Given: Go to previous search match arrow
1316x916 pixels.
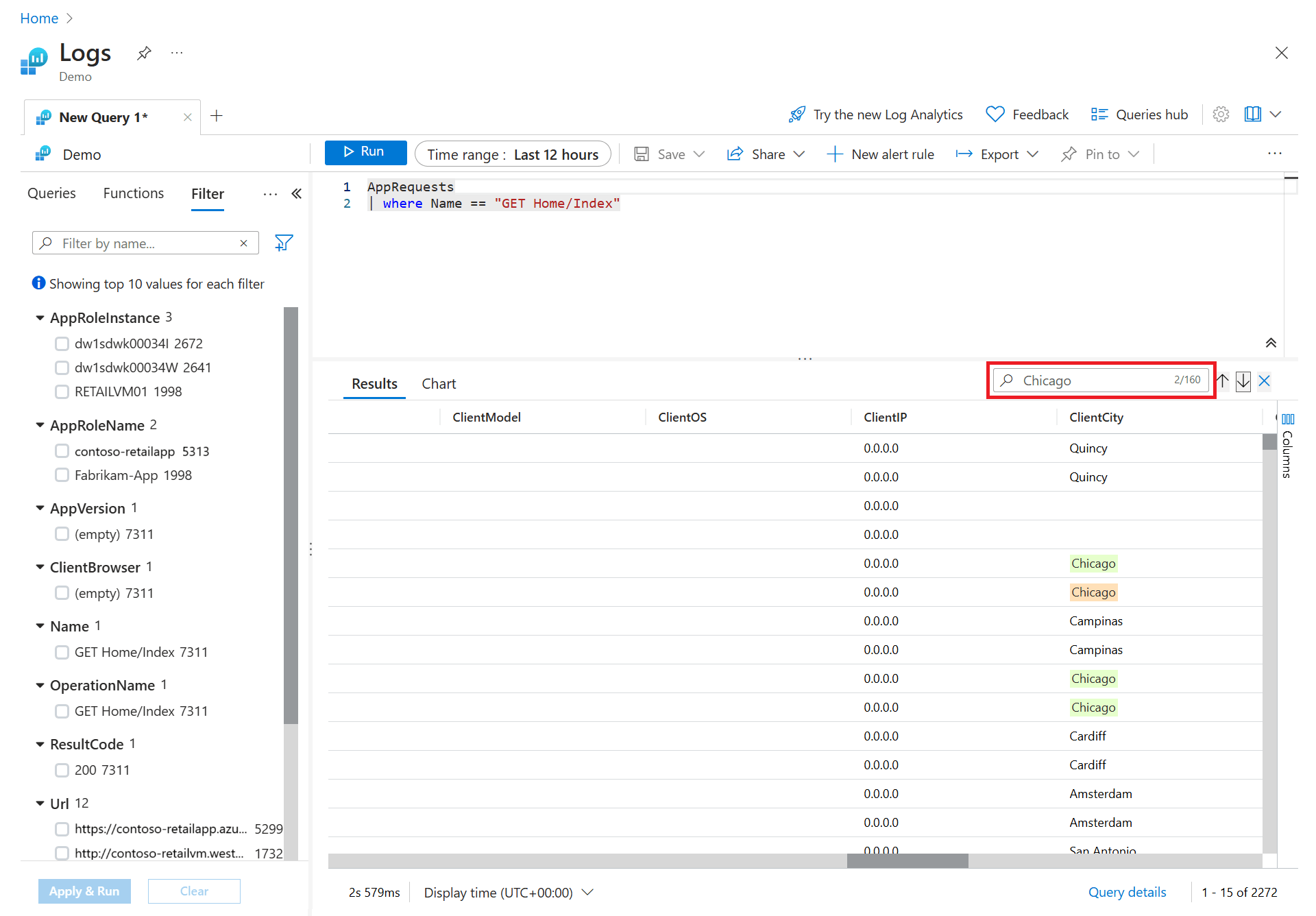Looking at the screenshot, I should click(1223, 381).
